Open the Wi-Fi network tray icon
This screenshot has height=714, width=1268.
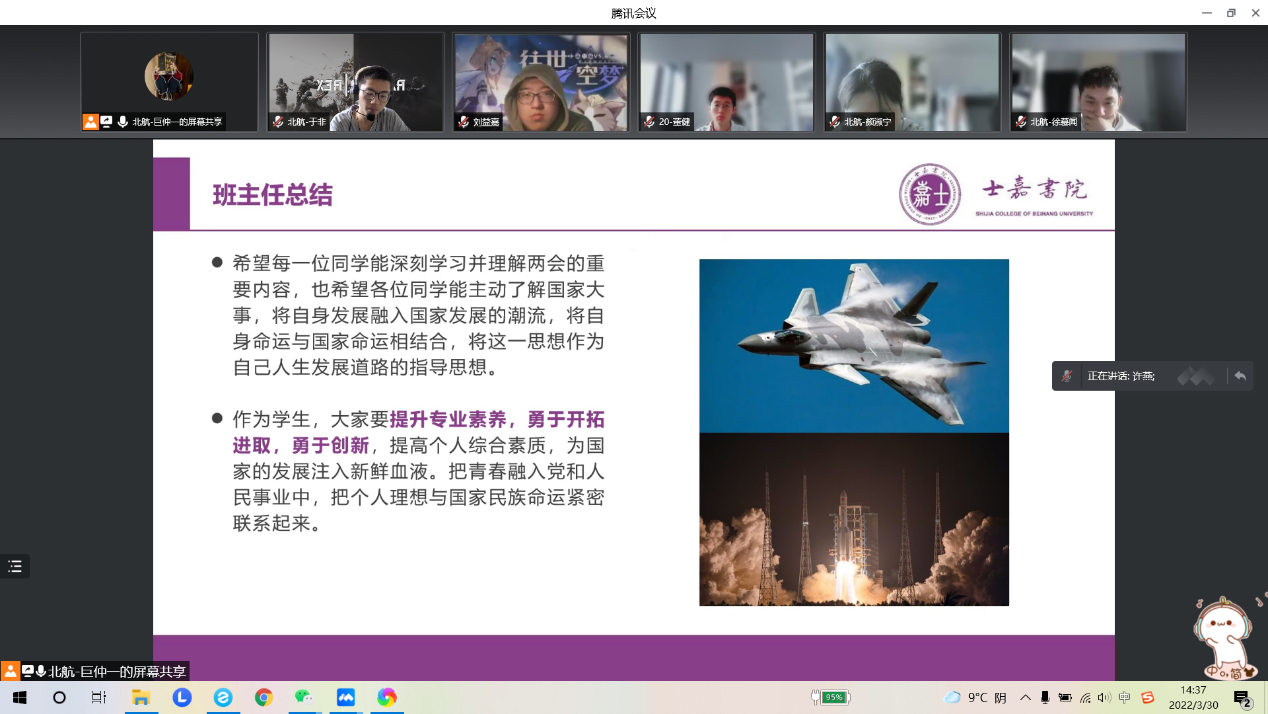pyautogui.click(x=1085, y=698)
